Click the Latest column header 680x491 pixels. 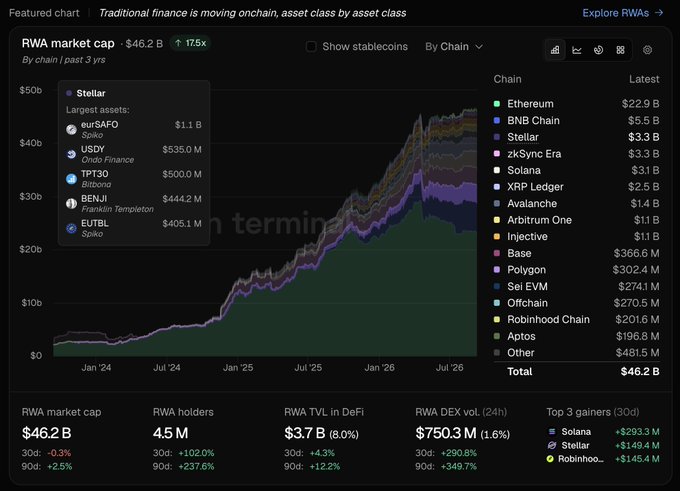coord(644,79)
